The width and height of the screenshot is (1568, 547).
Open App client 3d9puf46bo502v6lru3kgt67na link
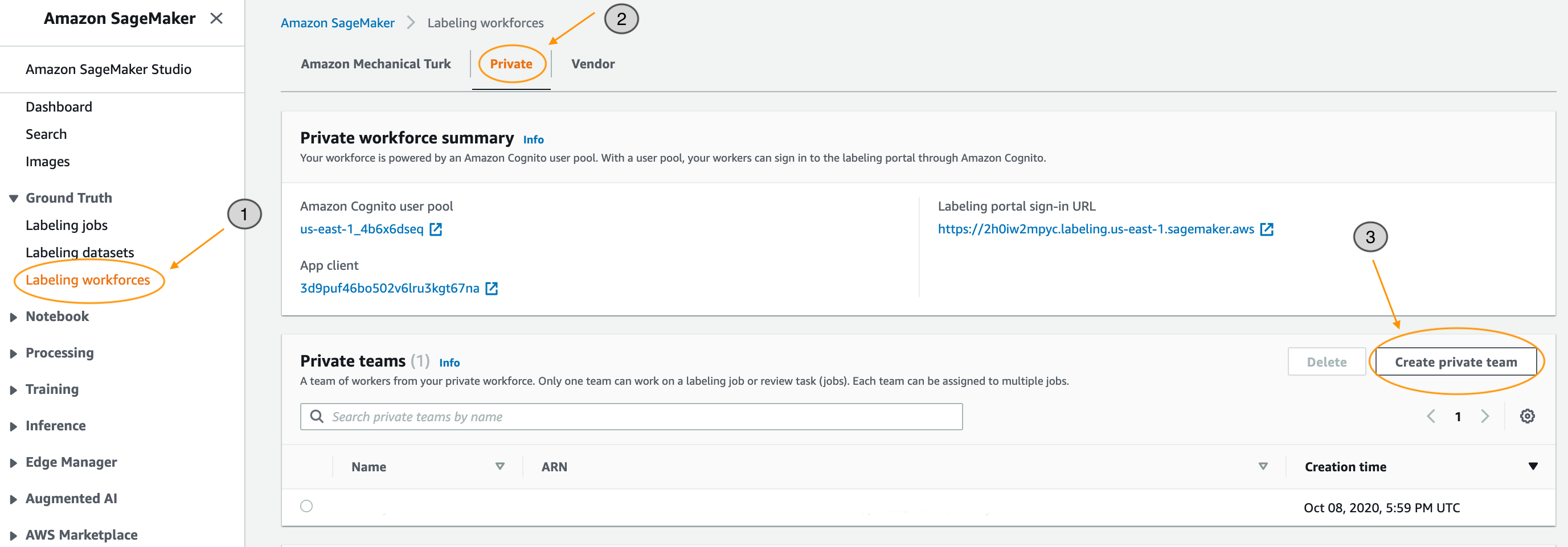pos(390,289)
